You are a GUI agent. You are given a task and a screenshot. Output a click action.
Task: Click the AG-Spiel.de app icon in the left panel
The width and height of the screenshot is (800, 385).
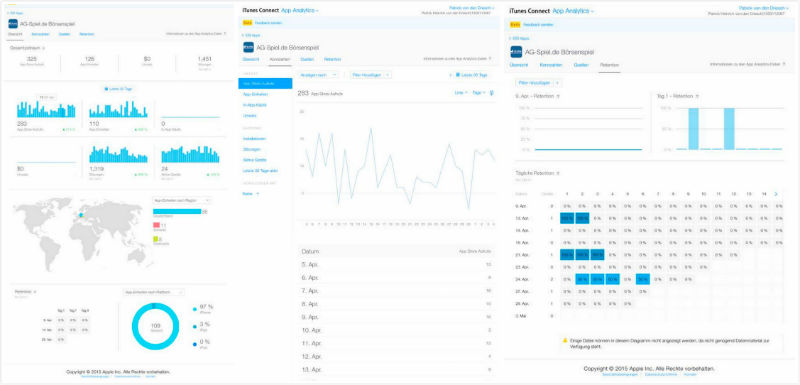click(13, 23)
